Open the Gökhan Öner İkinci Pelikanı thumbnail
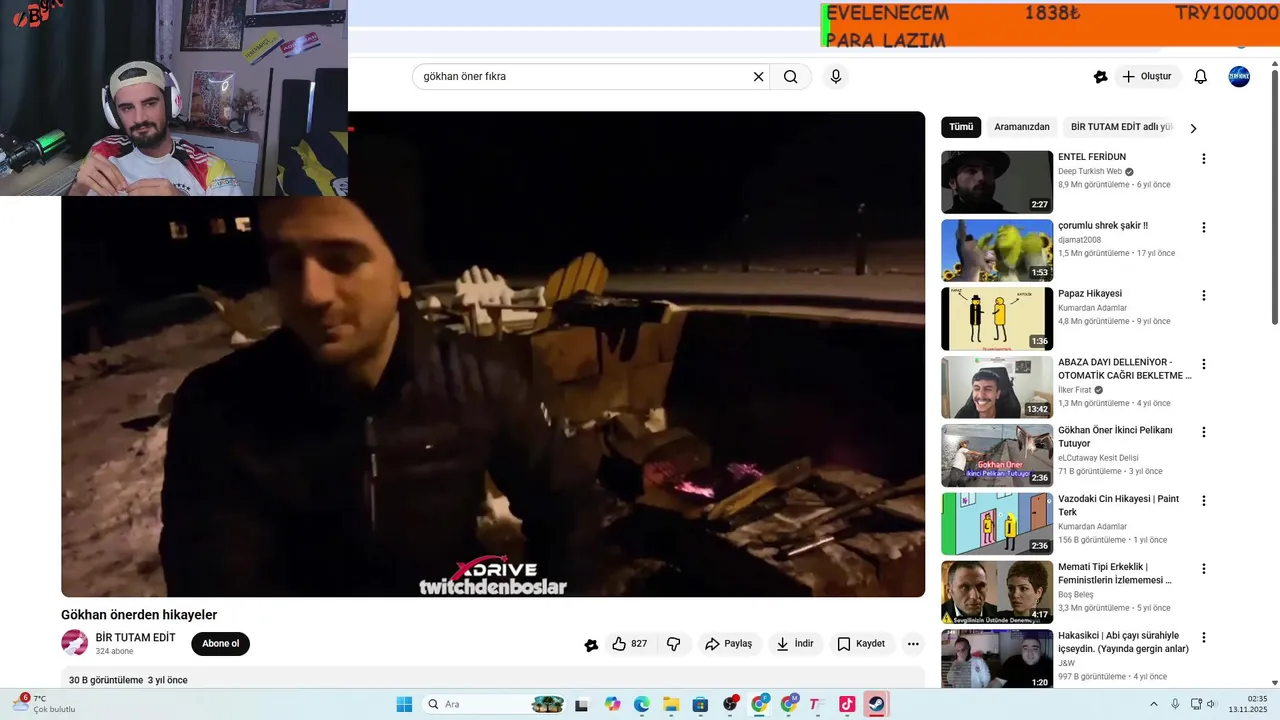The width and height of the screenshot is (1280, 720). 997,455
